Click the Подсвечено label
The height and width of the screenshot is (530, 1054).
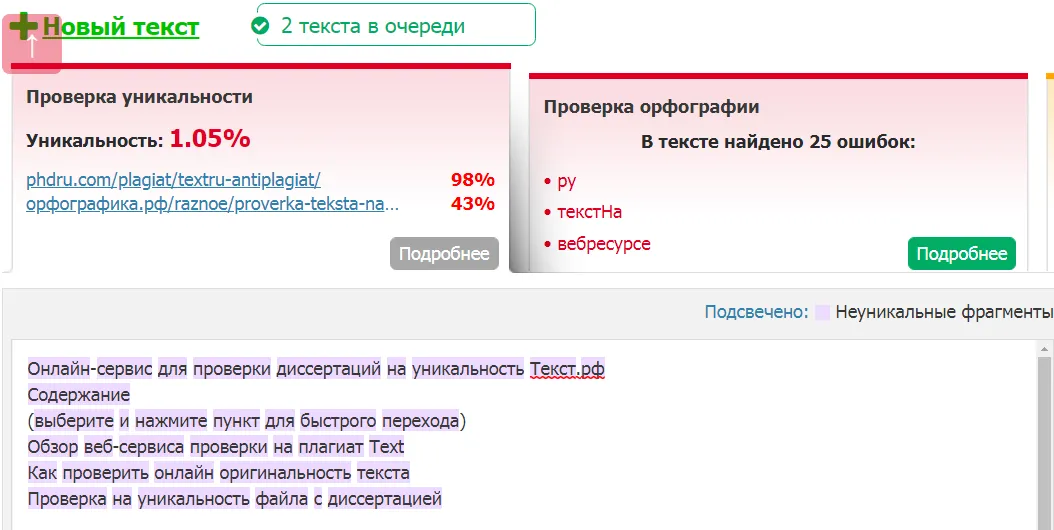756,312
